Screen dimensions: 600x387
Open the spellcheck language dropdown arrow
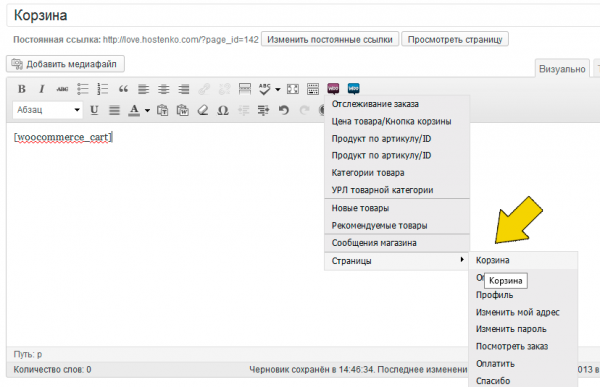278,89
